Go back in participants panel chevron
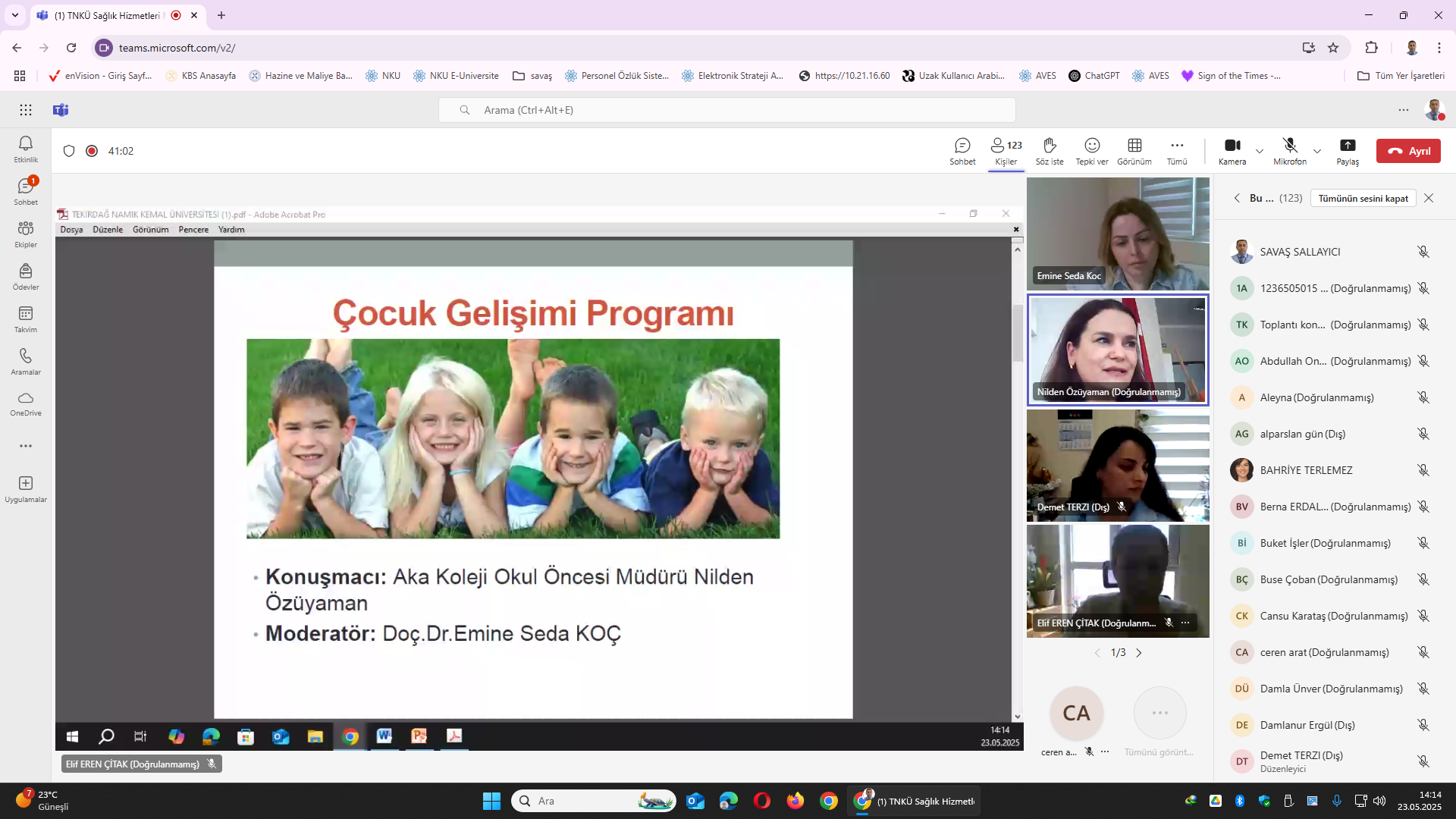The width and height of the screenshot is (1456, 819). (x=1237, y=198)
